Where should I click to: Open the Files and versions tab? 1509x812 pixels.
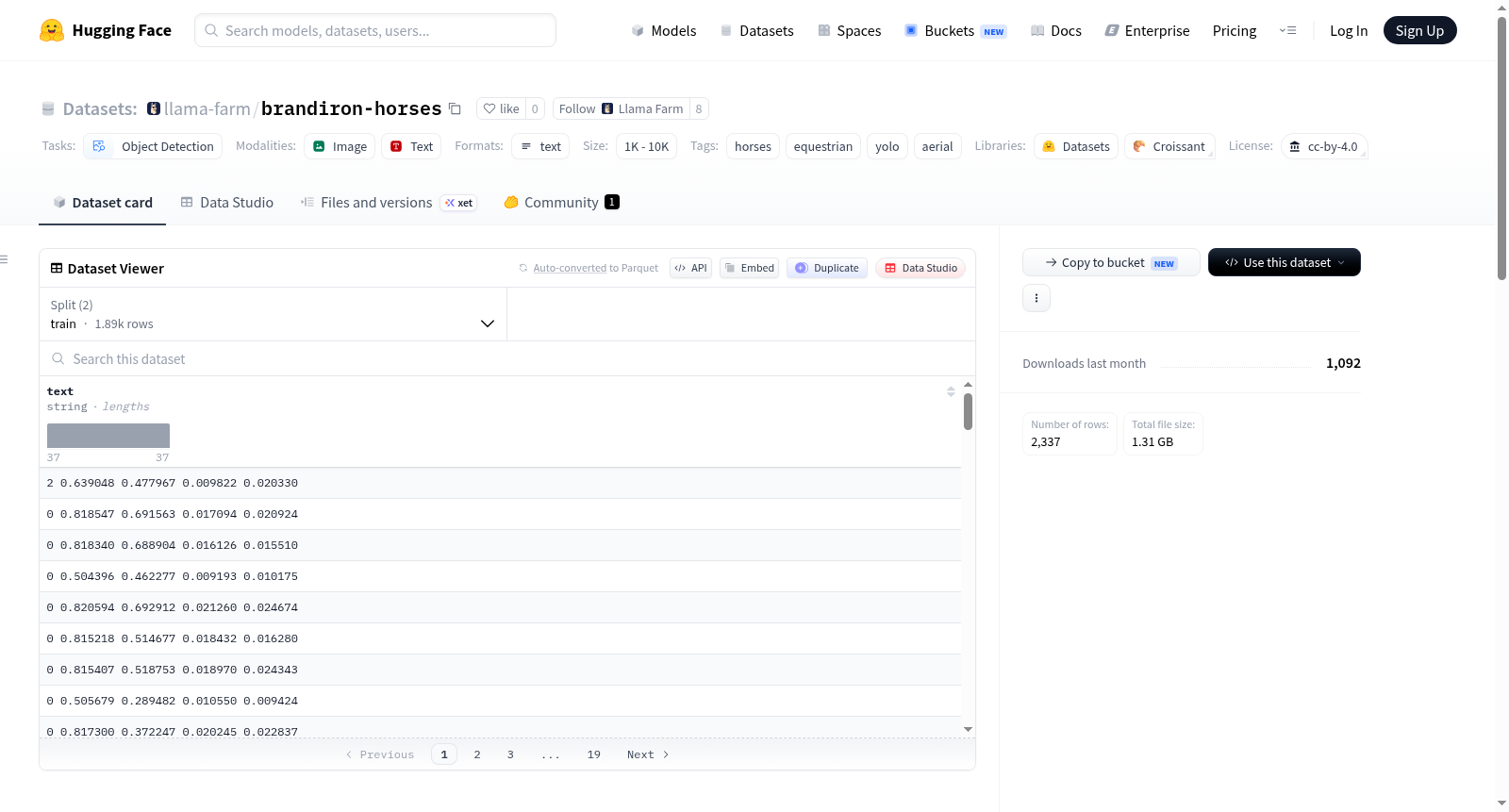point(389,202)
